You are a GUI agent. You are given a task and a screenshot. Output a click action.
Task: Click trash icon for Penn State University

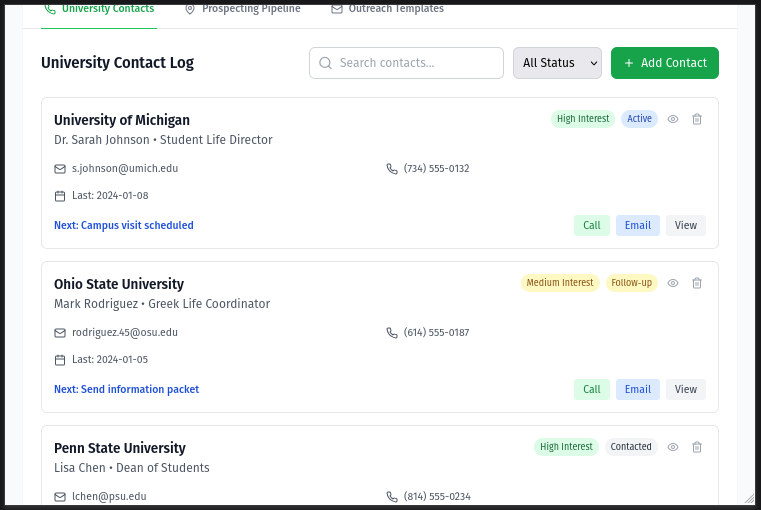tap(697, 447)
